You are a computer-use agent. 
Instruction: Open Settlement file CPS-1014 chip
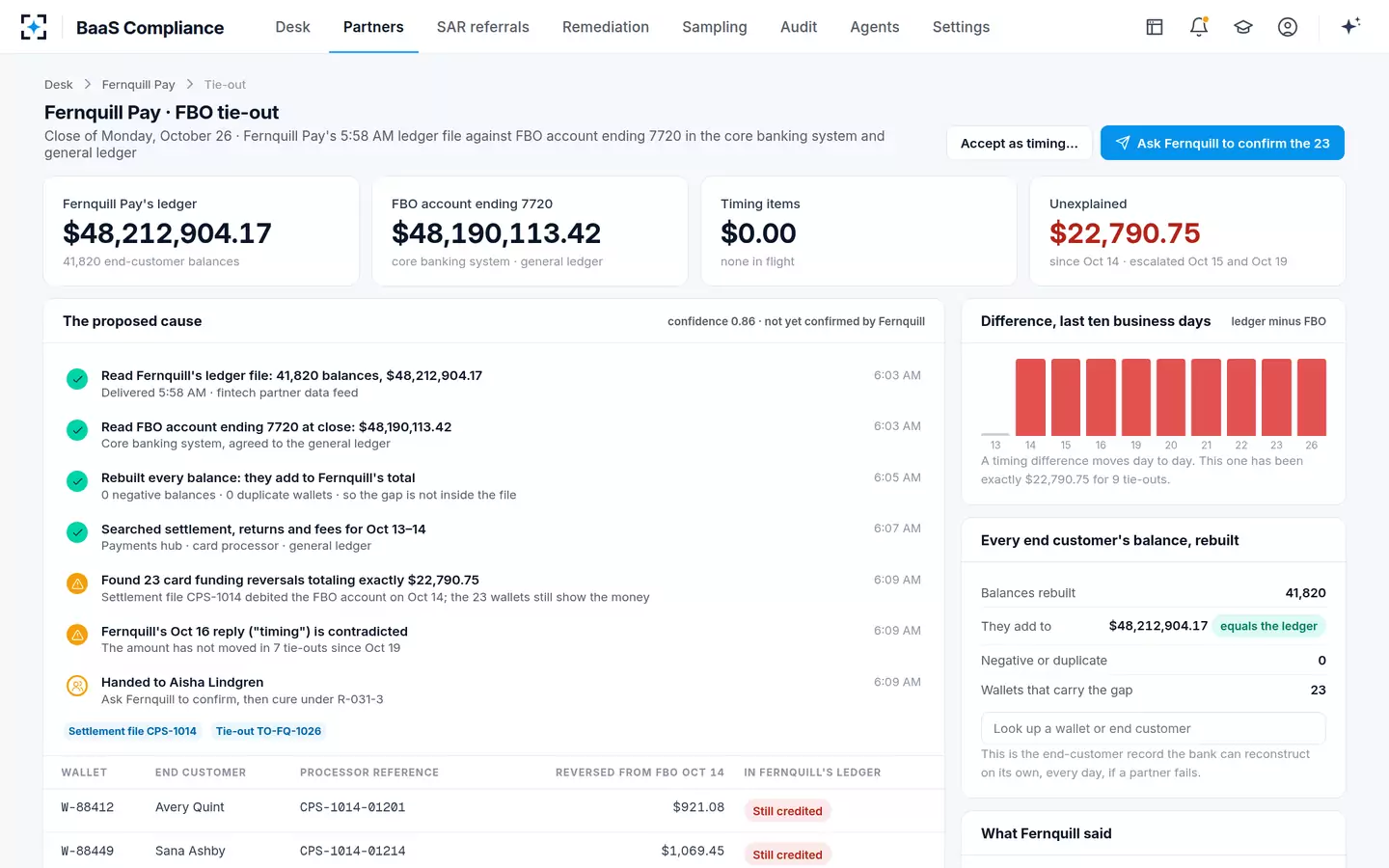[x=132, y=731]
